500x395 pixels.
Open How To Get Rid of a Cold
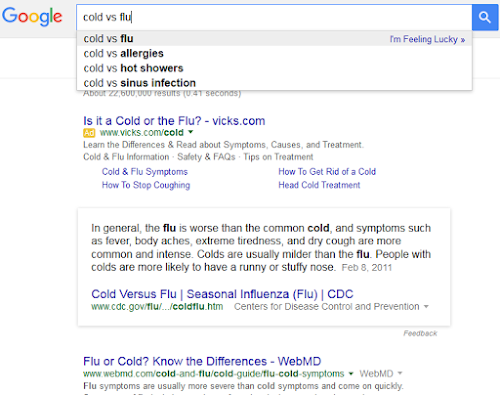[x=327, y=172]
